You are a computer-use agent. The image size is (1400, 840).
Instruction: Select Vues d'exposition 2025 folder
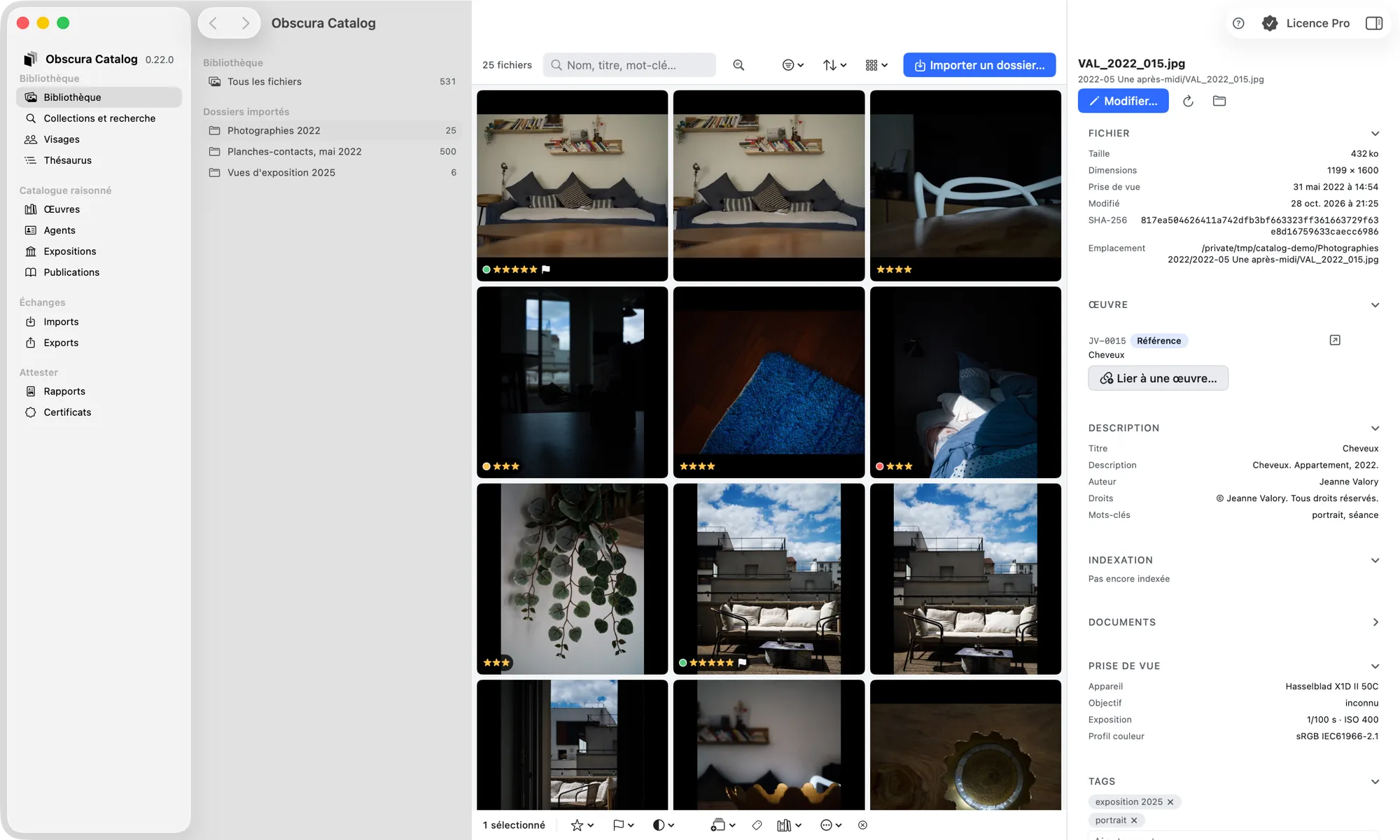tap(332, 173)
